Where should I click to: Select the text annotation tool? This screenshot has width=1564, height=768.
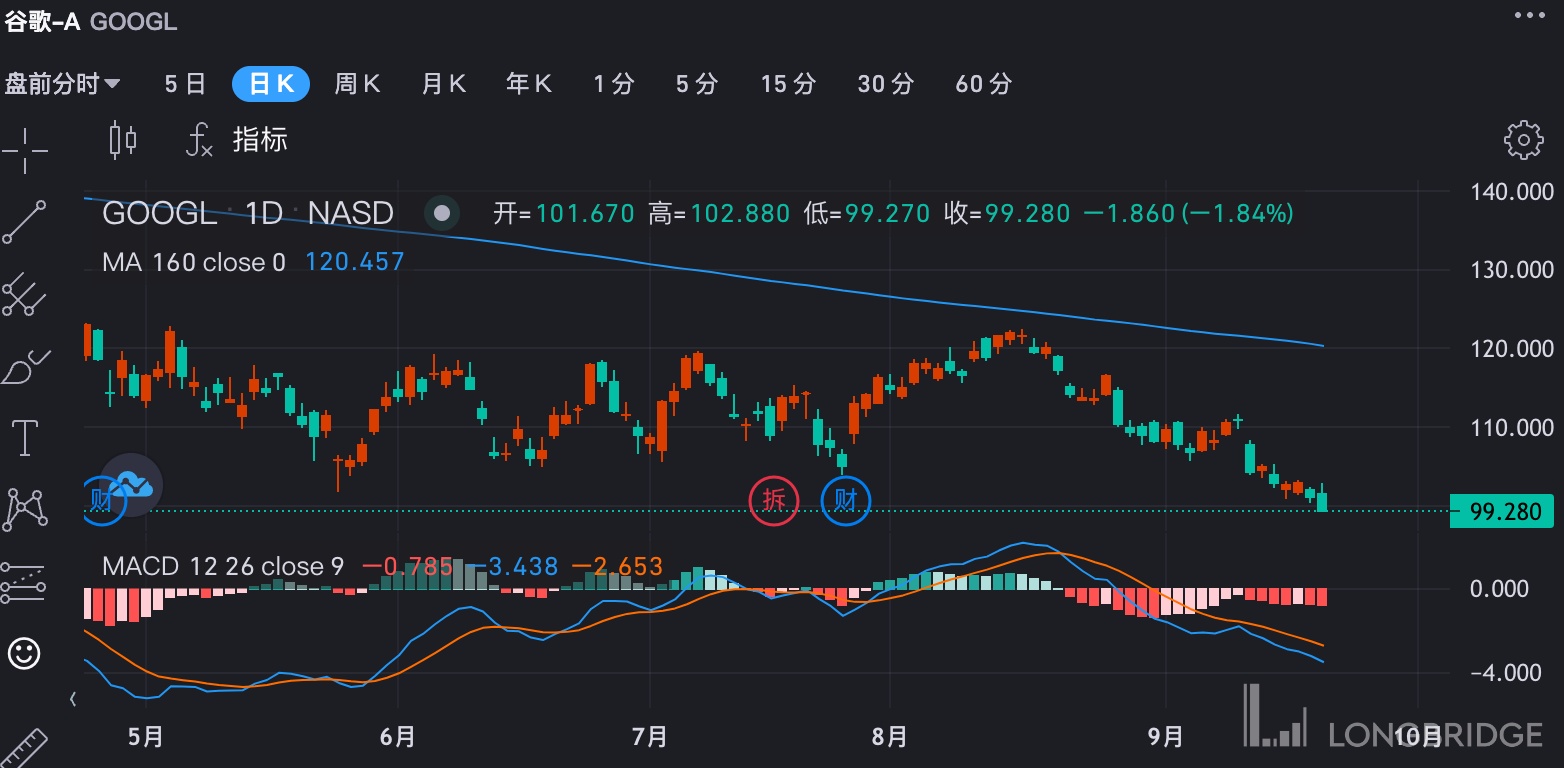click(24, 438)
